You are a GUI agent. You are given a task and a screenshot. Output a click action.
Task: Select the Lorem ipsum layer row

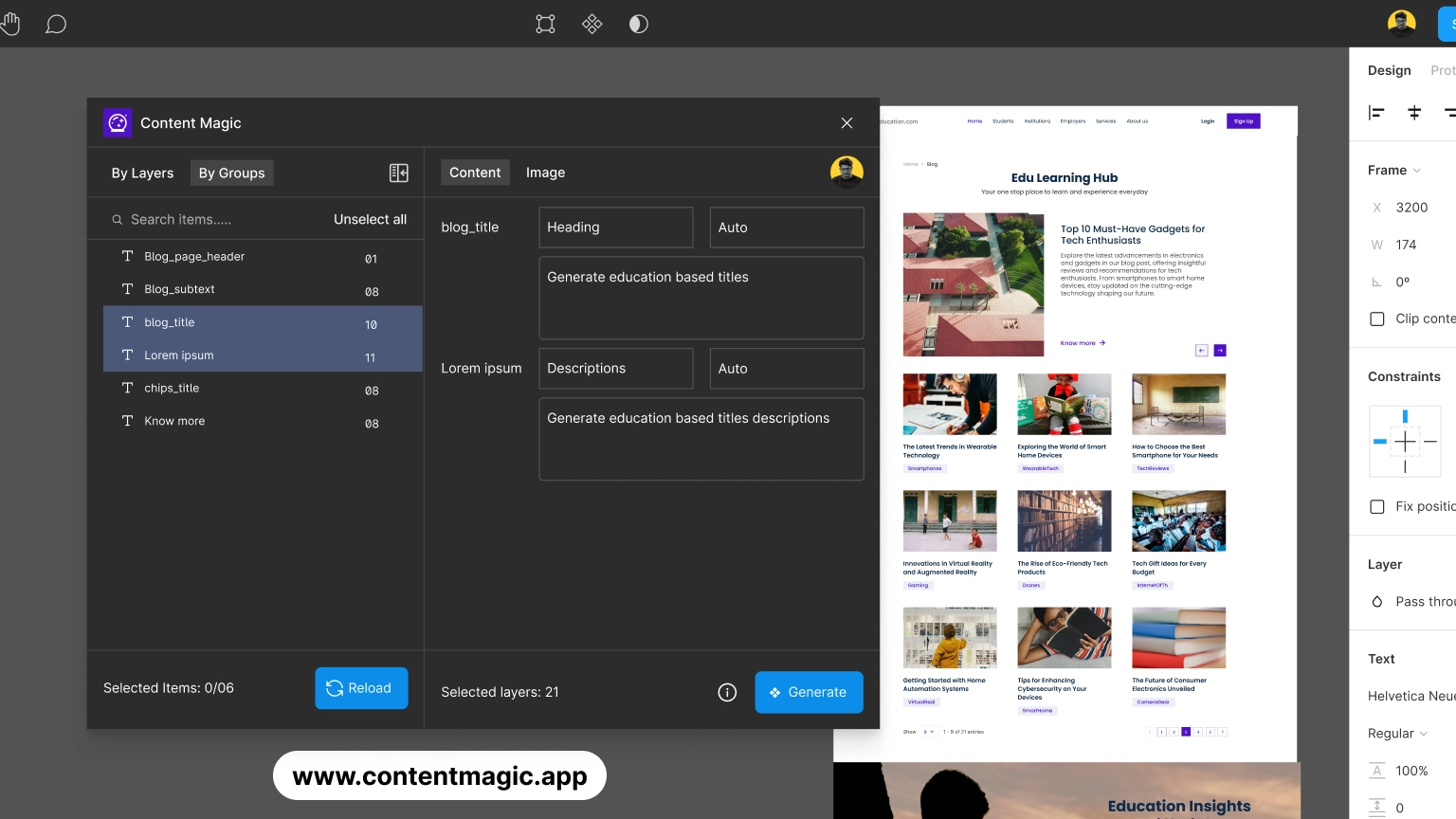pyautogui.click(x=263, y=355)
